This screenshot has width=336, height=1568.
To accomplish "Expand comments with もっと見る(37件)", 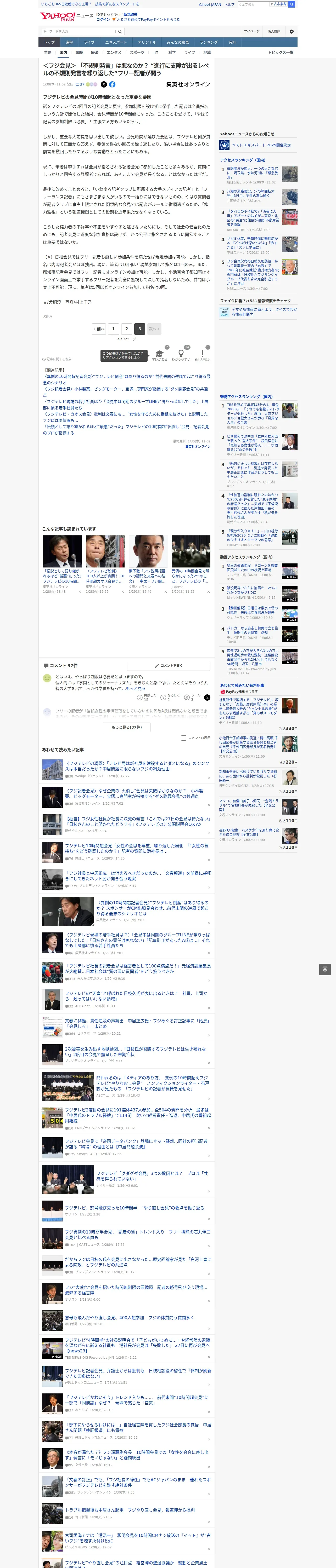I will tap(127, 727).
